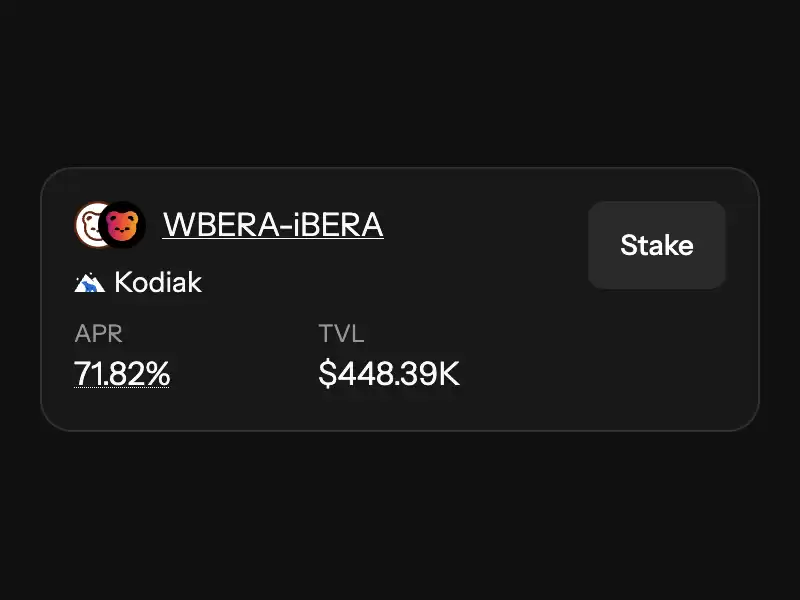800x600 pixels.
Task: Click the TVL label
Action: point(341,334)
